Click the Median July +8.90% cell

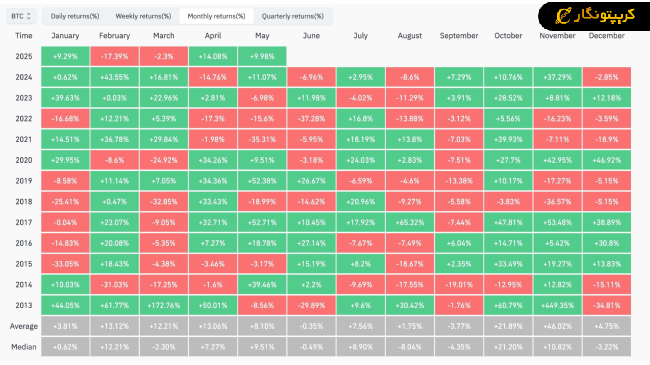(361, 347)
